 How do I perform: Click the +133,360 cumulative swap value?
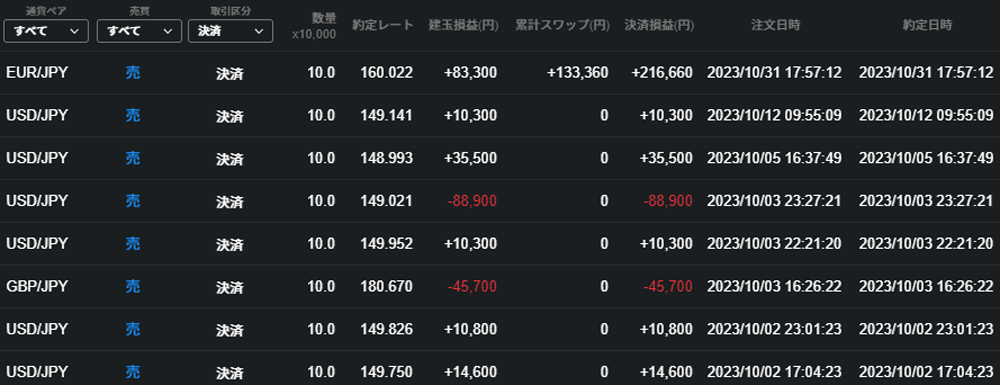tap(578, 73)
